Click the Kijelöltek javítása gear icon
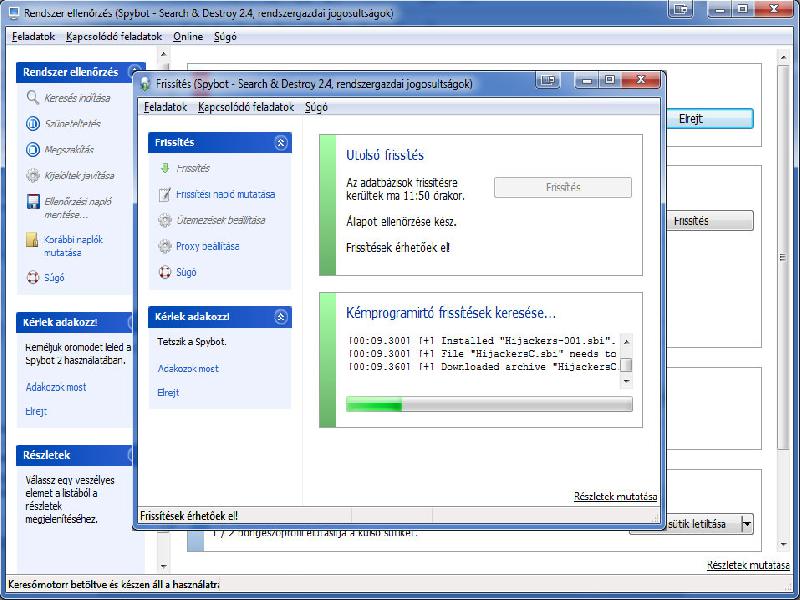 33,176
